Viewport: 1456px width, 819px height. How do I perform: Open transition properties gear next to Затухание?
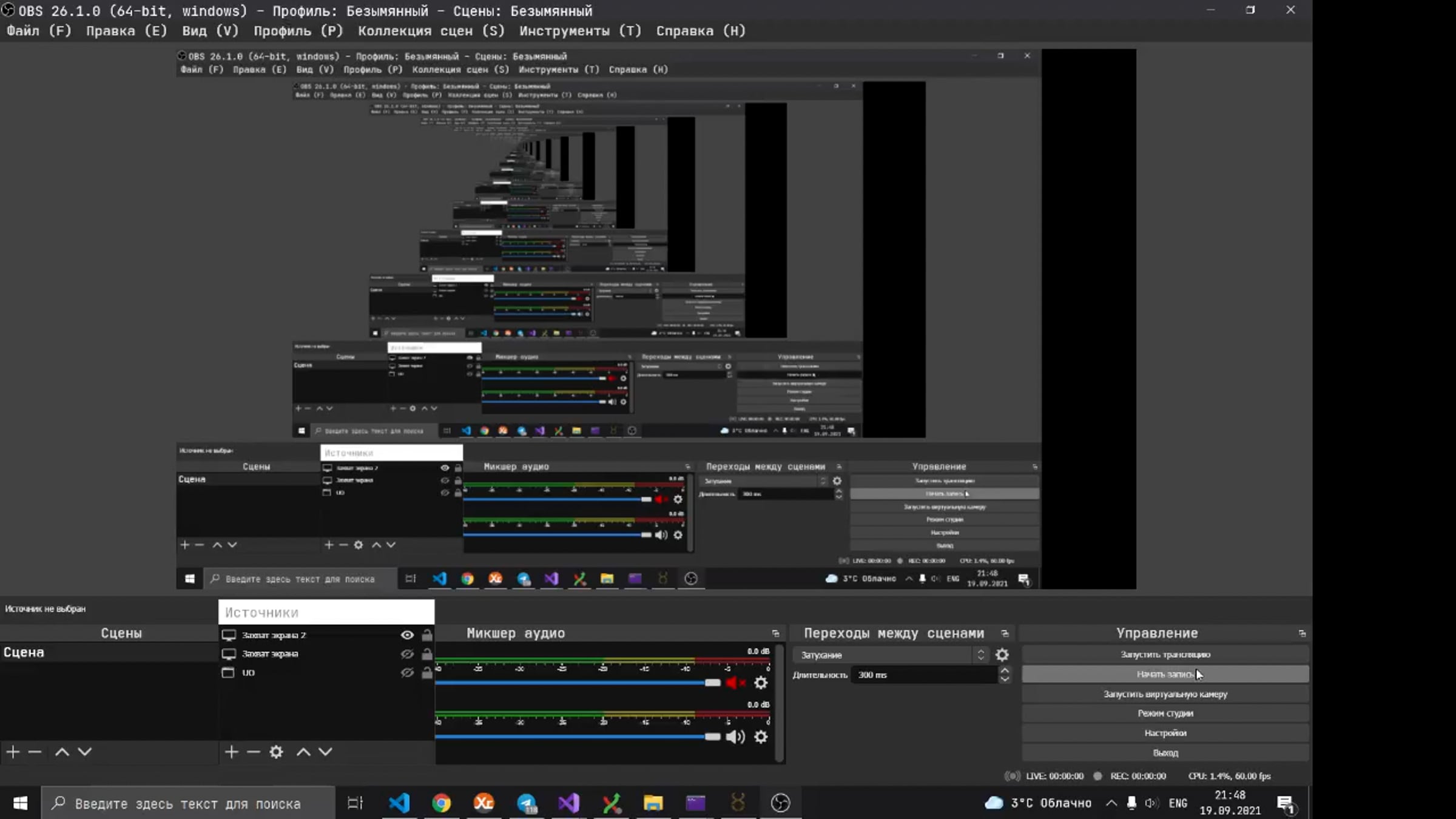click(1002, 655)
